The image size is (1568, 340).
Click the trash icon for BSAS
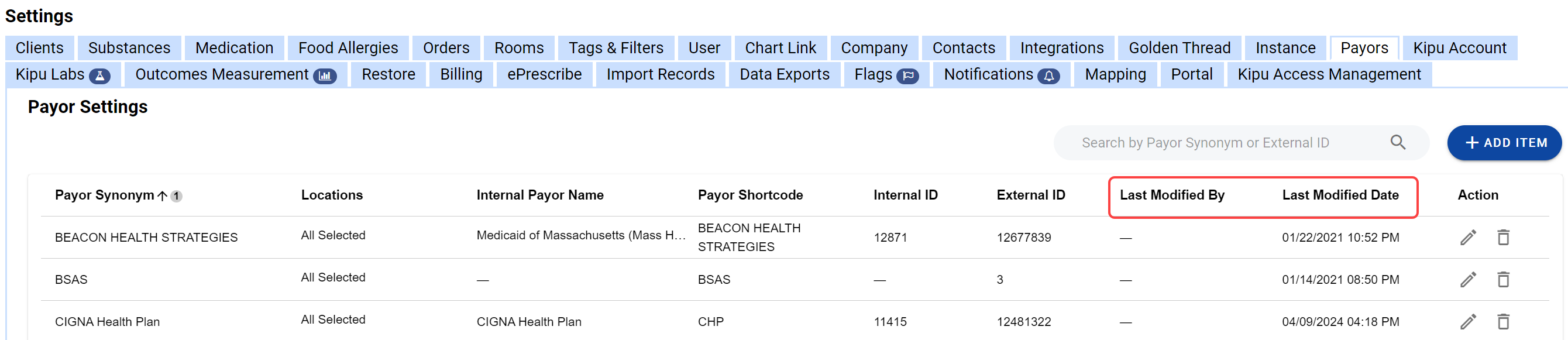pyautogui.click(x=1503, y=279)
